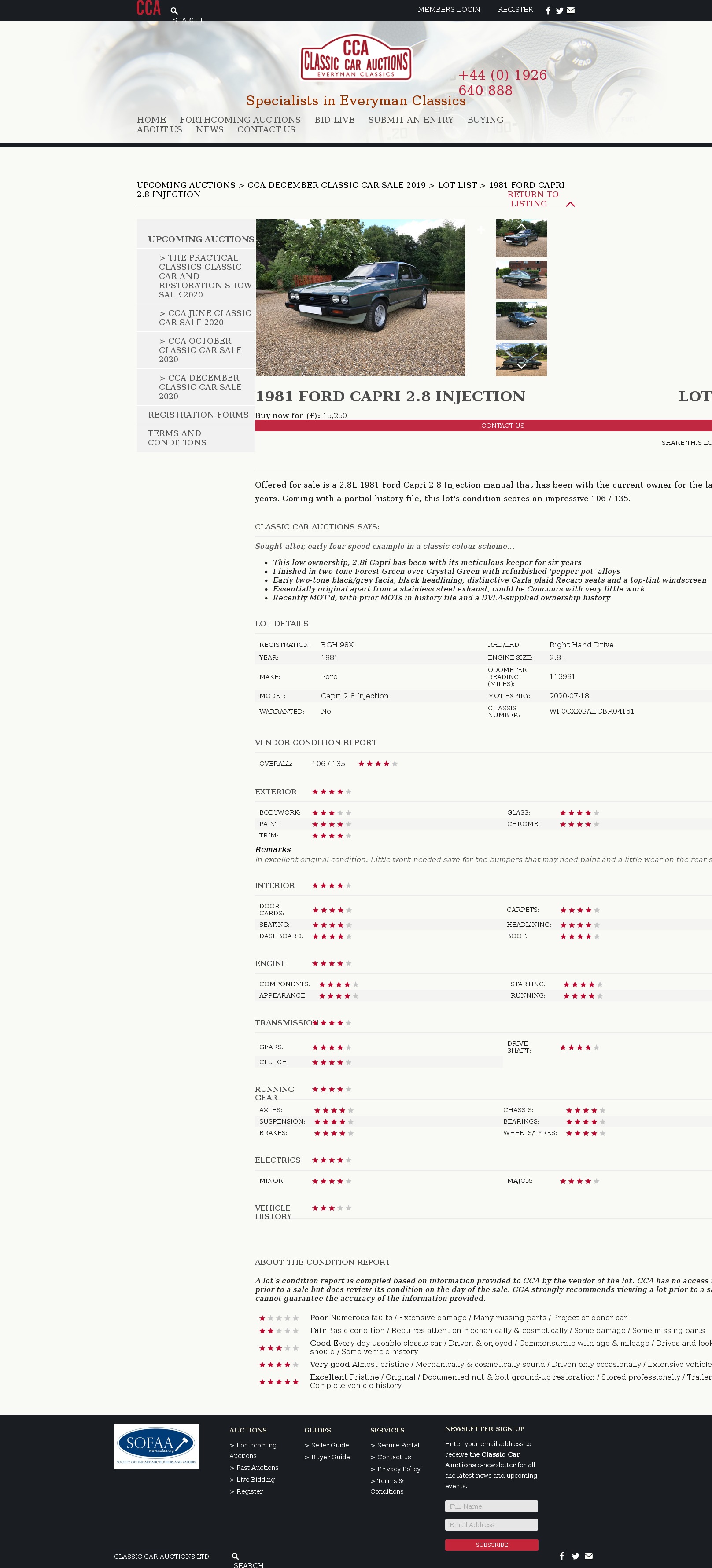Click CCA December Classic Car Sale 2019 breadcrumb

(336, 185)
